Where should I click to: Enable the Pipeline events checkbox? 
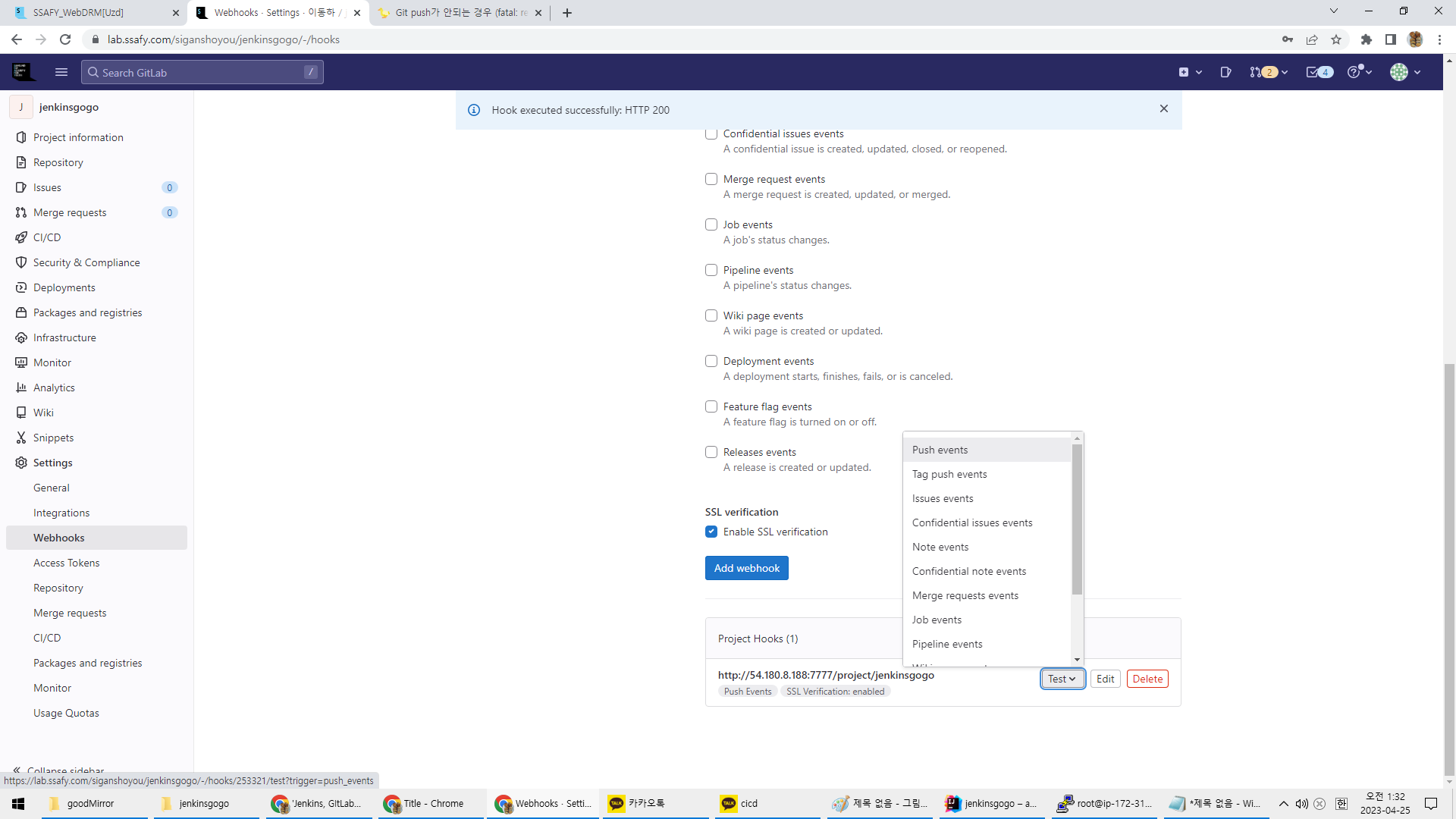point(711,270)
